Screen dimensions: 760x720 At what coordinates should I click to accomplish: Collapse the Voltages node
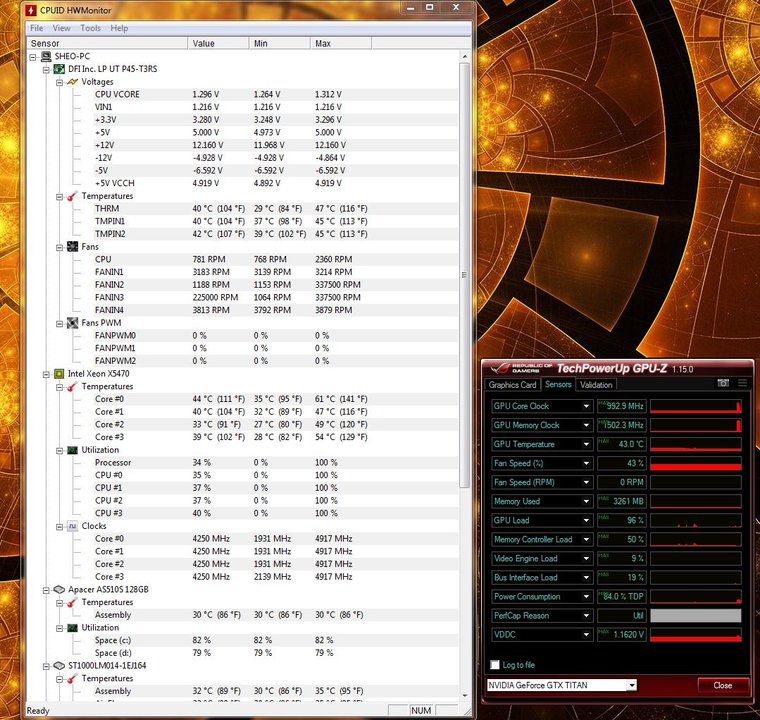click(x=60, y=82)
